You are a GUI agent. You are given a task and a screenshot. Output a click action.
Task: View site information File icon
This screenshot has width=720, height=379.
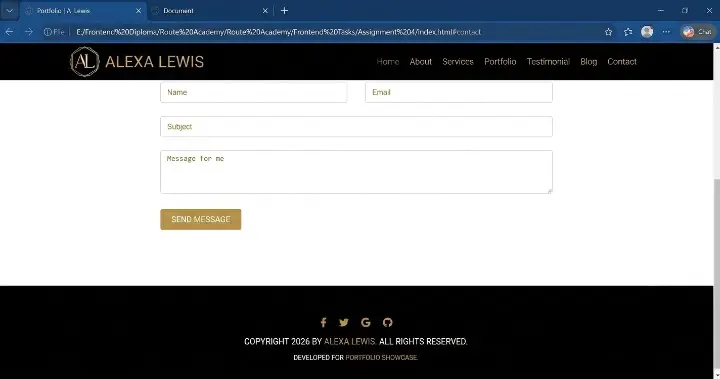coord(54,32)
